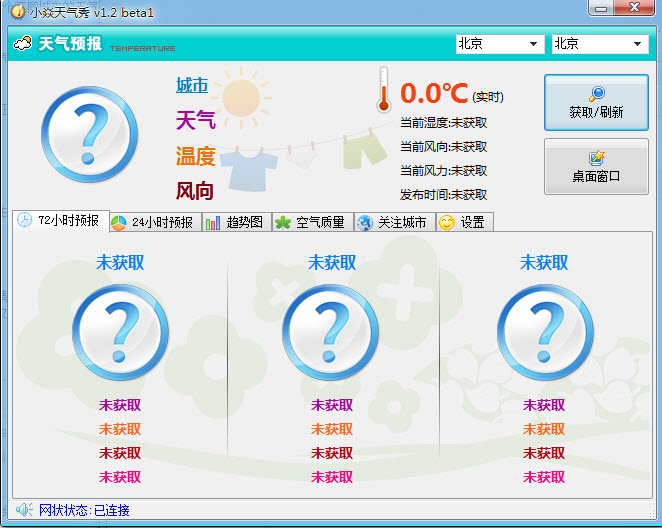
Task: Click the 当前风向:未获取 text
Action: pyautogui.click(x=443, y=147)
